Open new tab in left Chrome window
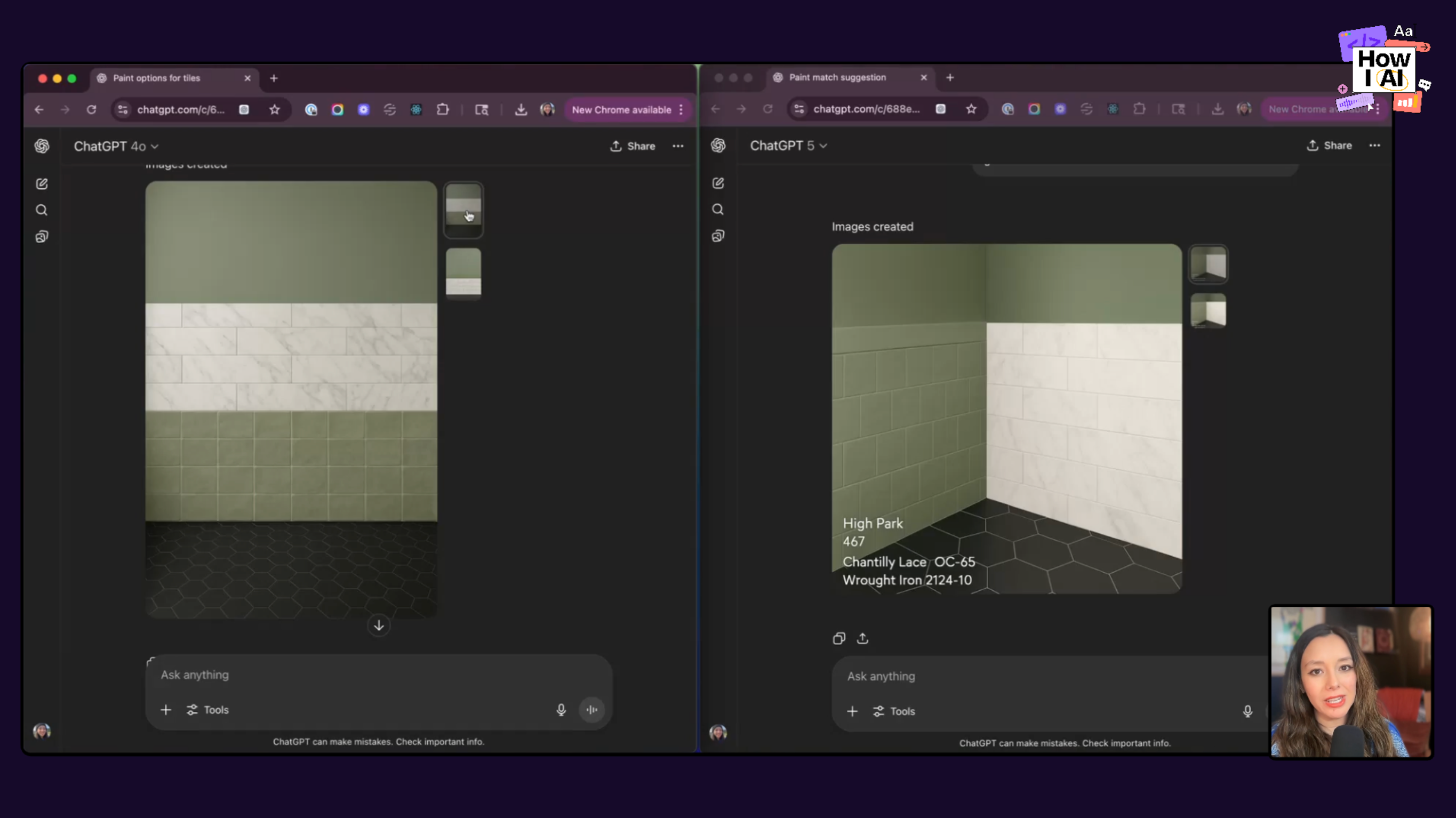1456x818 pixels. point(274,78)
